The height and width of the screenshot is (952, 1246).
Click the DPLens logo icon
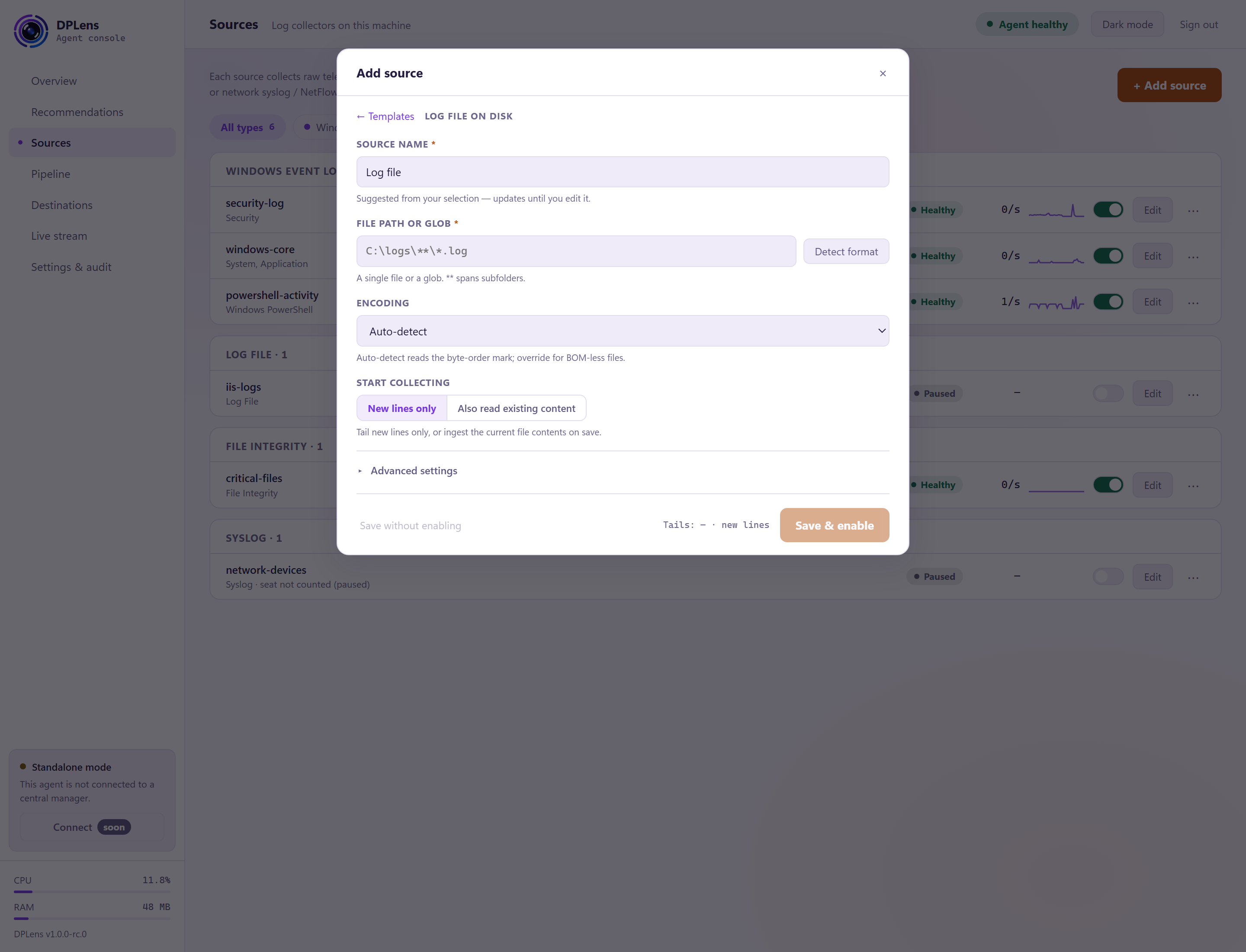(x=31, y=31)
